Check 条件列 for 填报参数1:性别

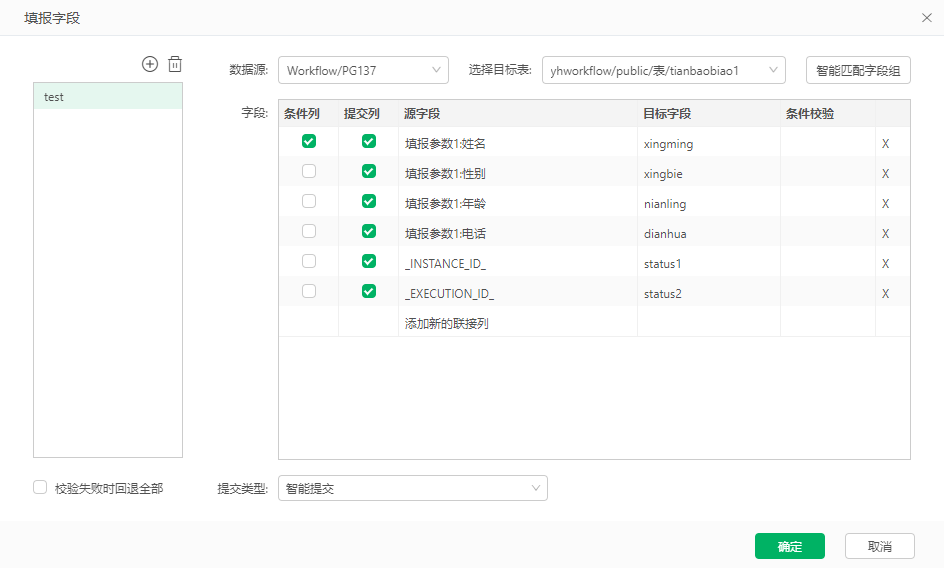309,172
